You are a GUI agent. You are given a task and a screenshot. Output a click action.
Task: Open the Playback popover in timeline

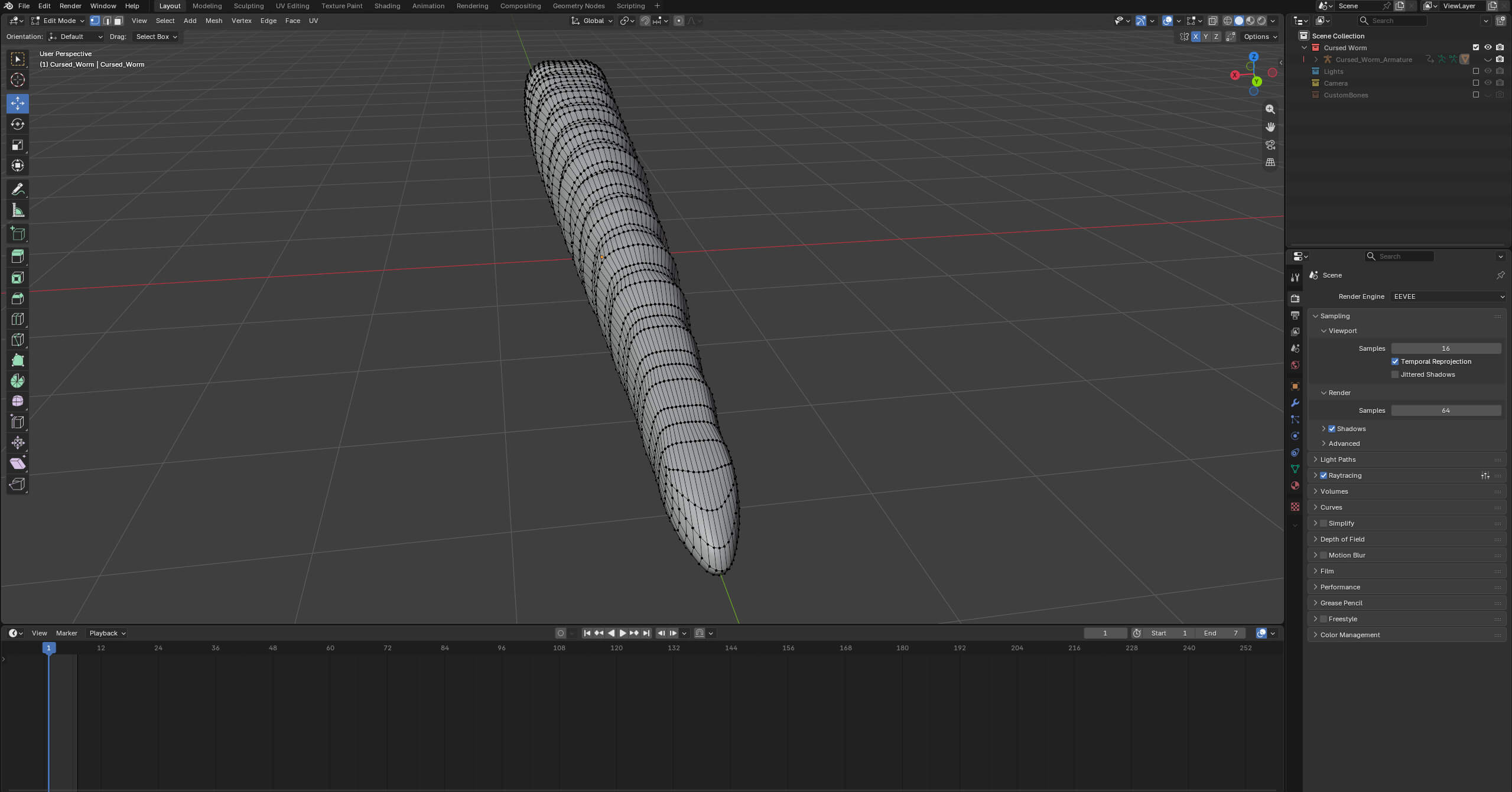(107, 633)
